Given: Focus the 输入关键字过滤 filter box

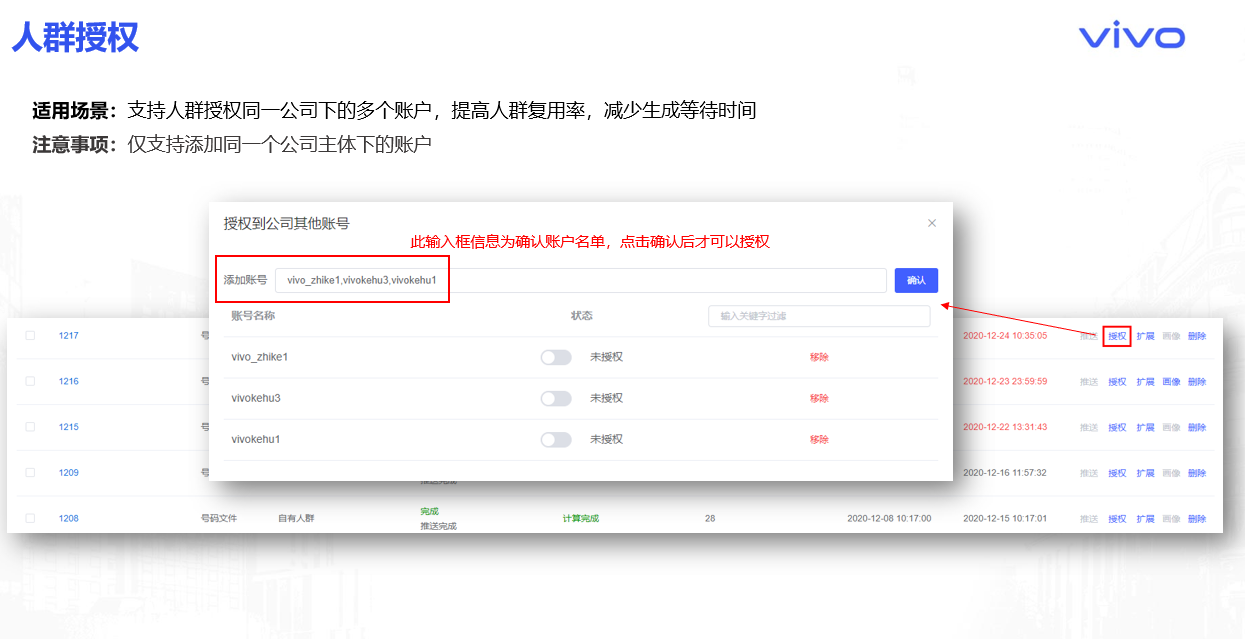Looking at the screenshot, I should (818, 316).
